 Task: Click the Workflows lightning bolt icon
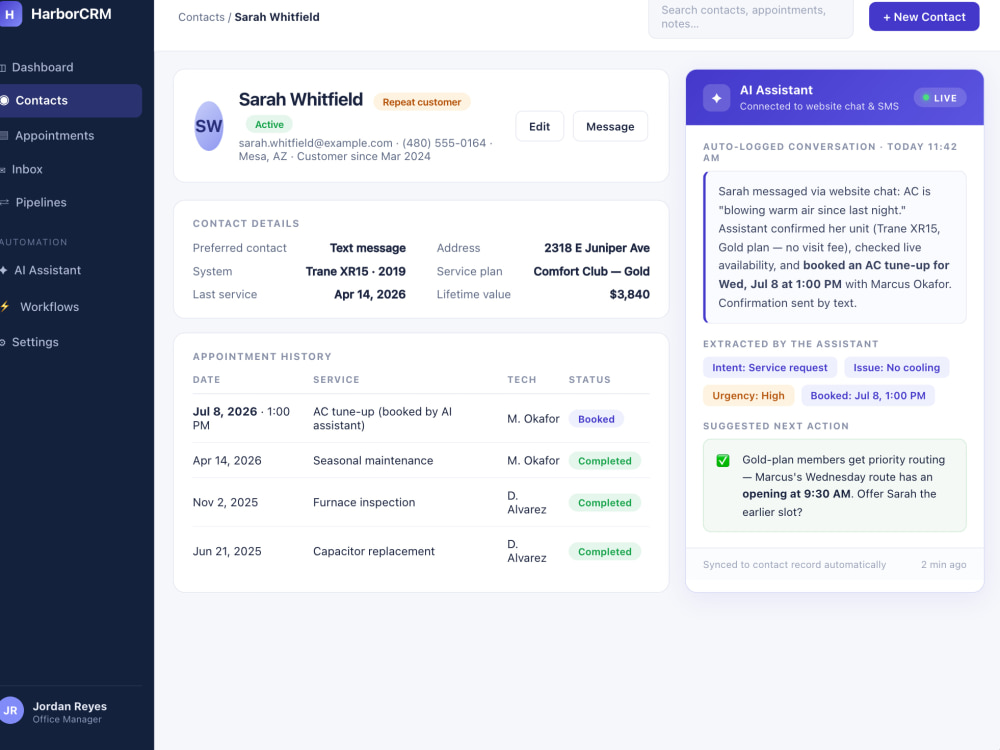[x=5, y=307]
